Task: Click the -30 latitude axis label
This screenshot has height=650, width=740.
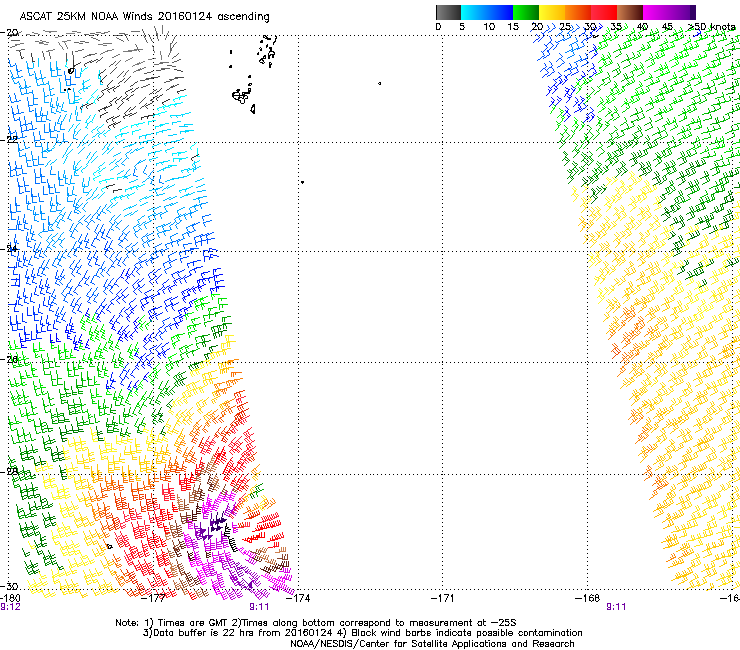Action: 9,586
